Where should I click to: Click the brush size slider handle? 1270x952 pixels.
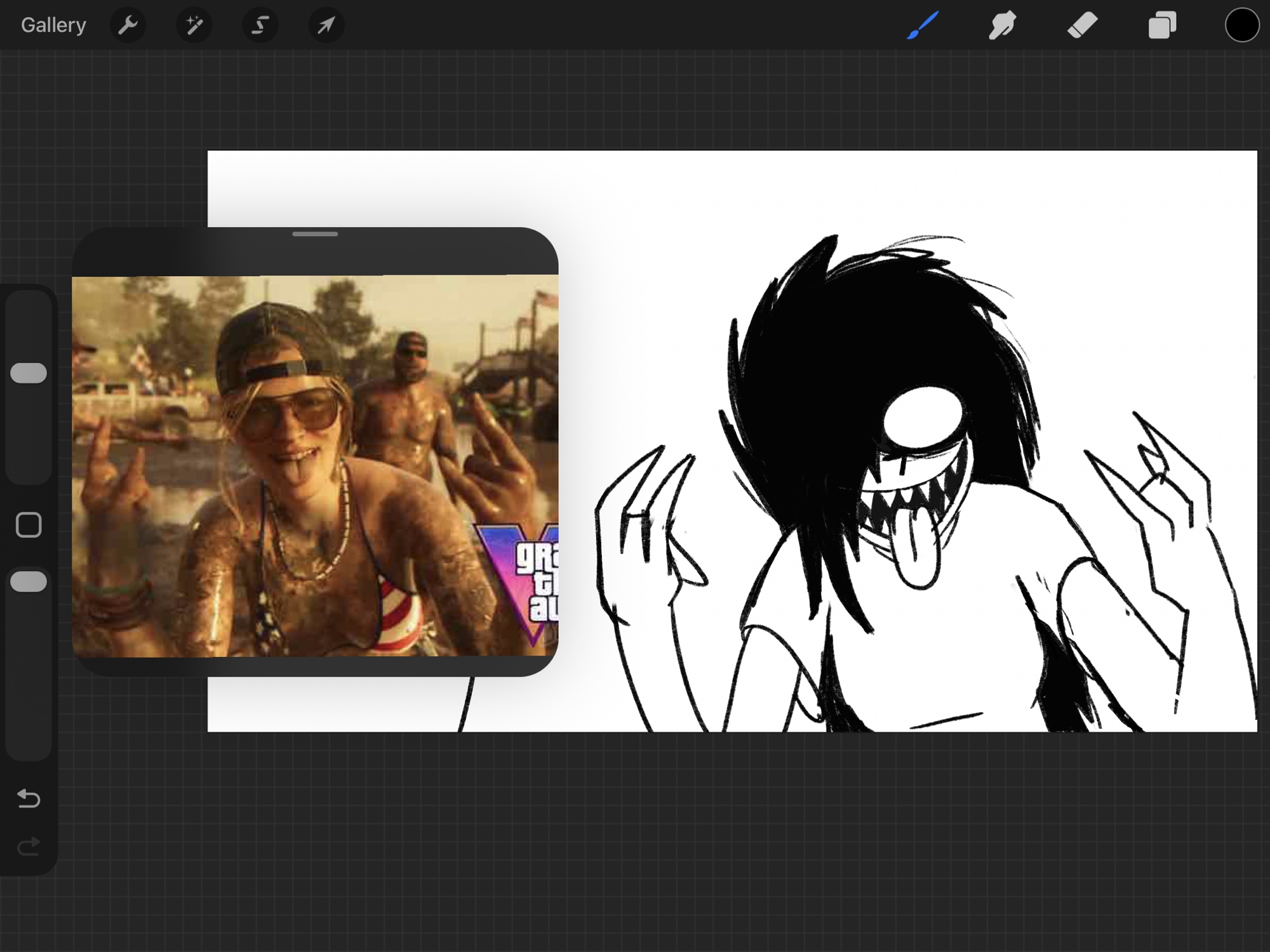29,373
